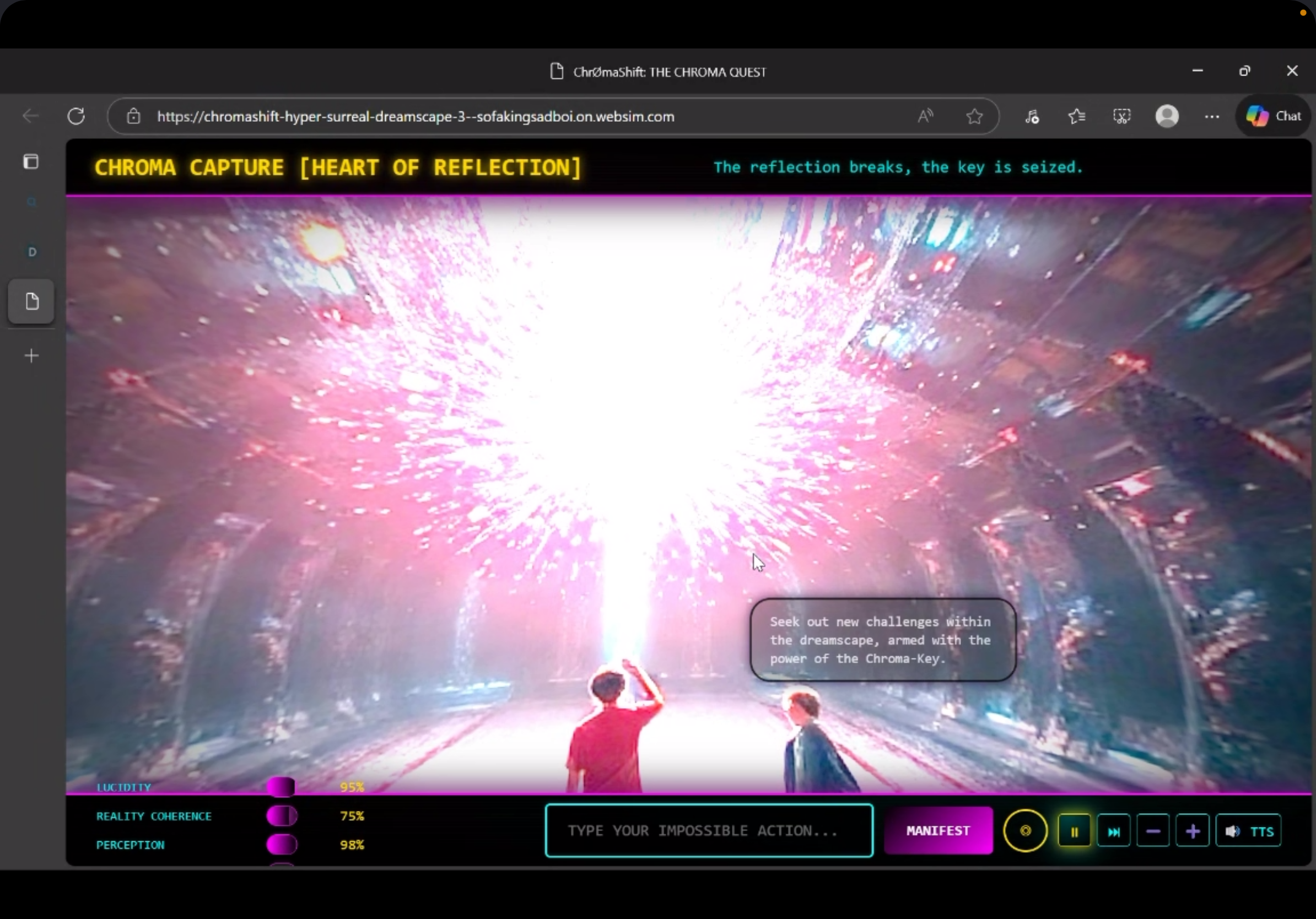Click the Reality Coherence bar

[x=282, y=816]
